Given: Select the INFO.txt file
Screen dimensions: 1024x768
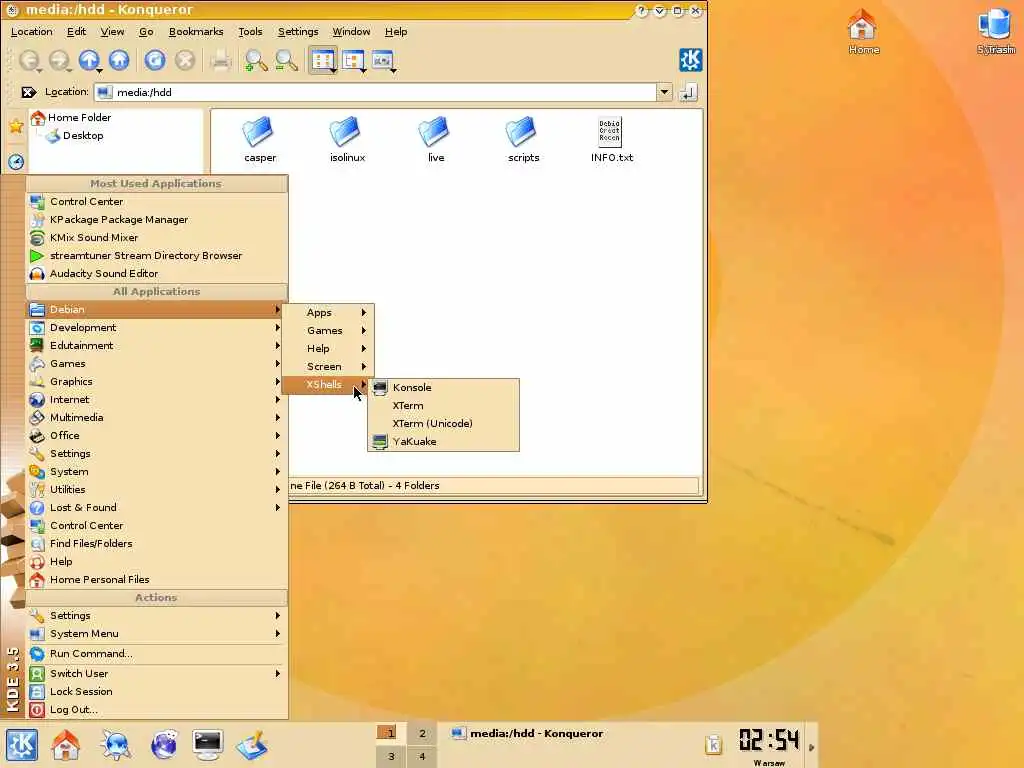Looking at the screenshot, I should tap(611, 139).
